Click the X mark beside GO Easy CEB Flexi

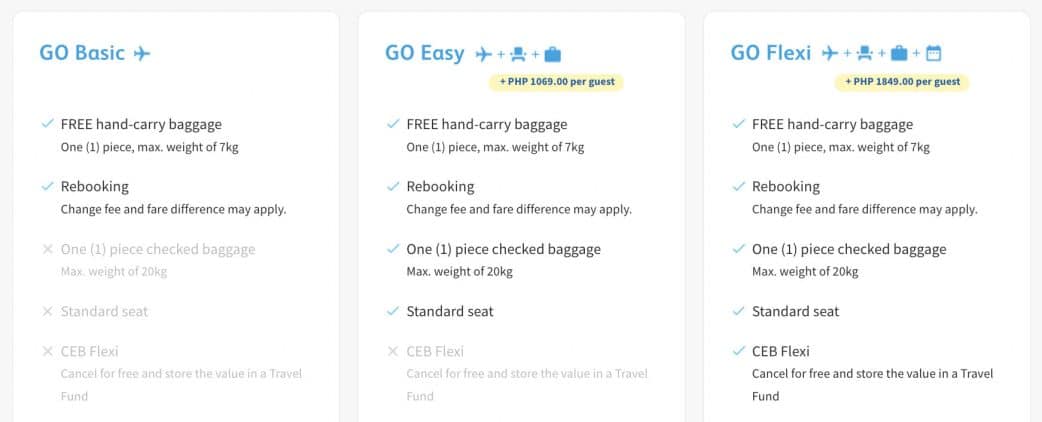393,351
